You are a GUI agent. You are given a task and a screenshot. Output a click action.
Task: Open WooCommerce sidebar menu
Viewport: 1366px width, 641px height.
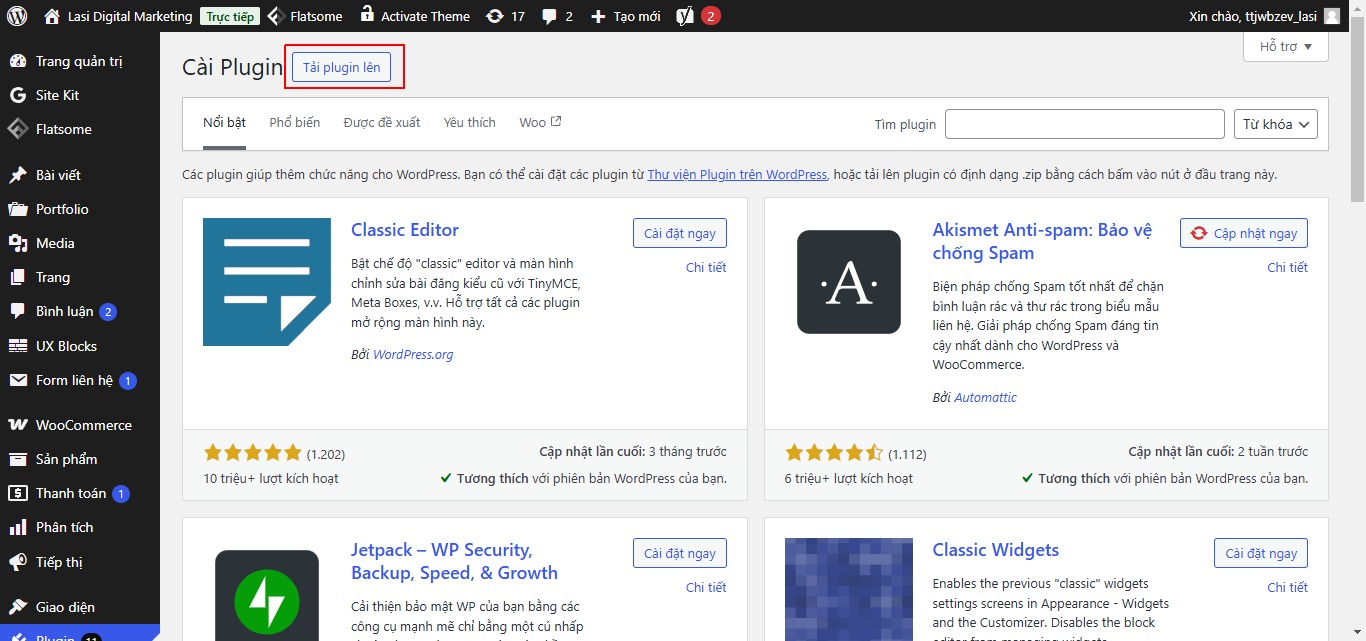83,425
